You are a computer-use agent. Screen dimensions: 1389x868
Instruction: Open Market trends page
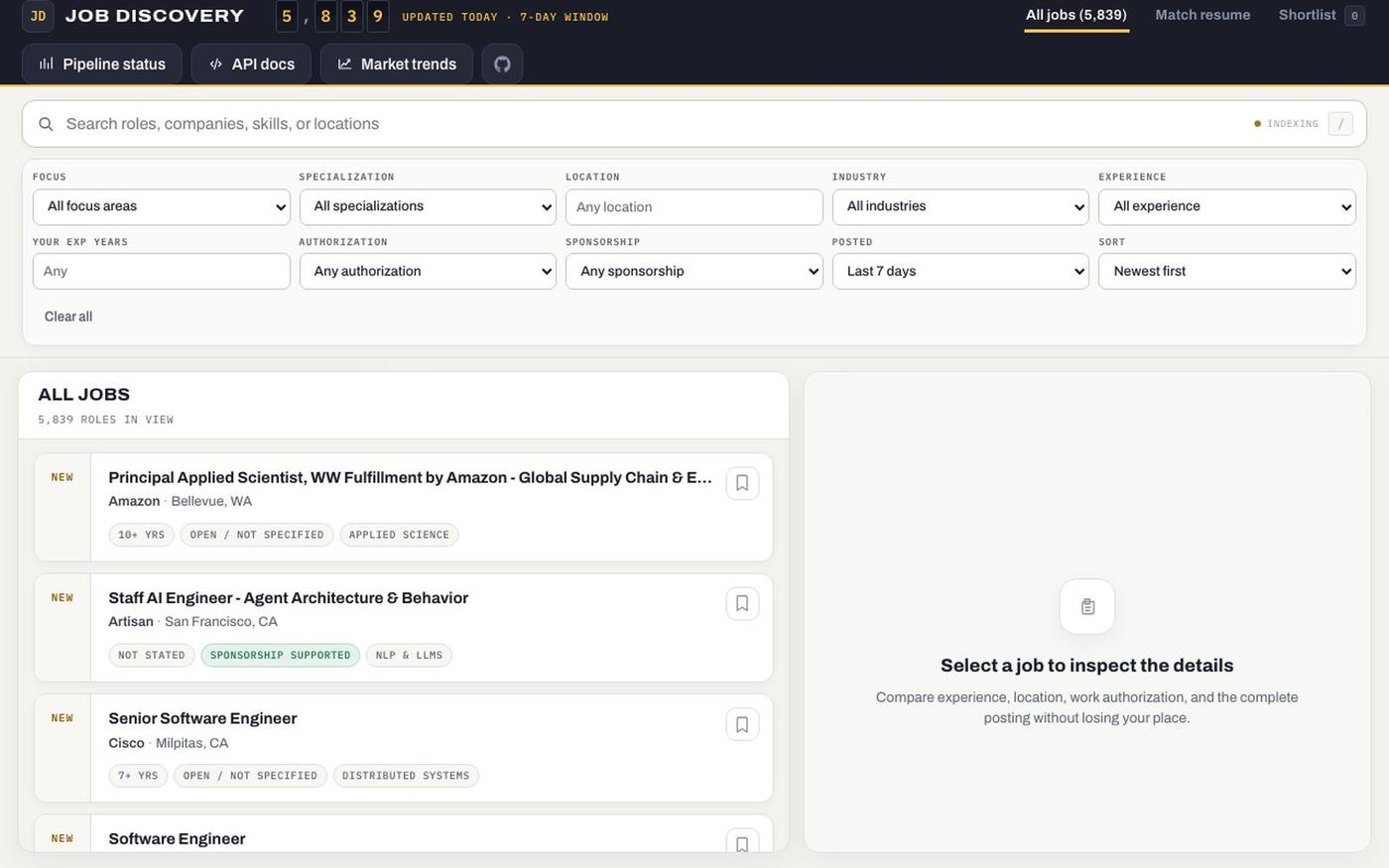[396, 64]
